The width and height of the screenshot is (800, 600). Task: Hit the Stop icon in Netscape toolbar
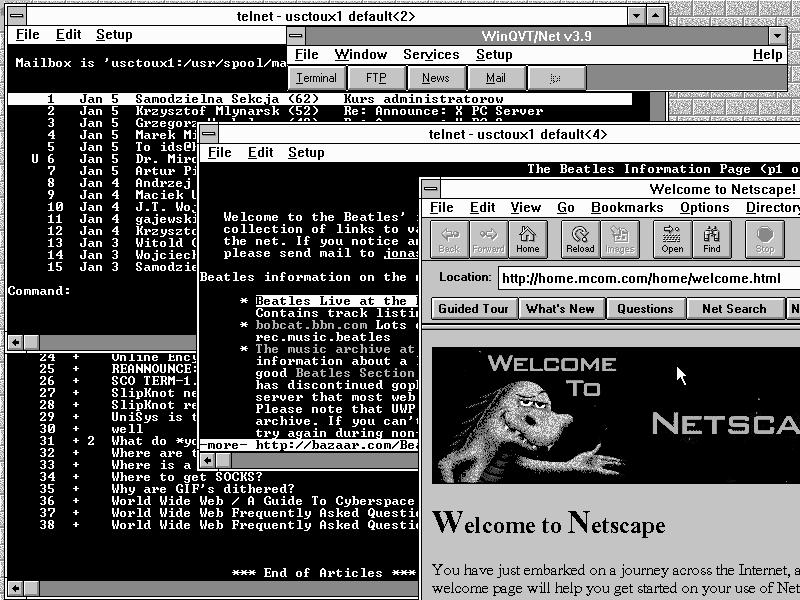coord(764,239)
